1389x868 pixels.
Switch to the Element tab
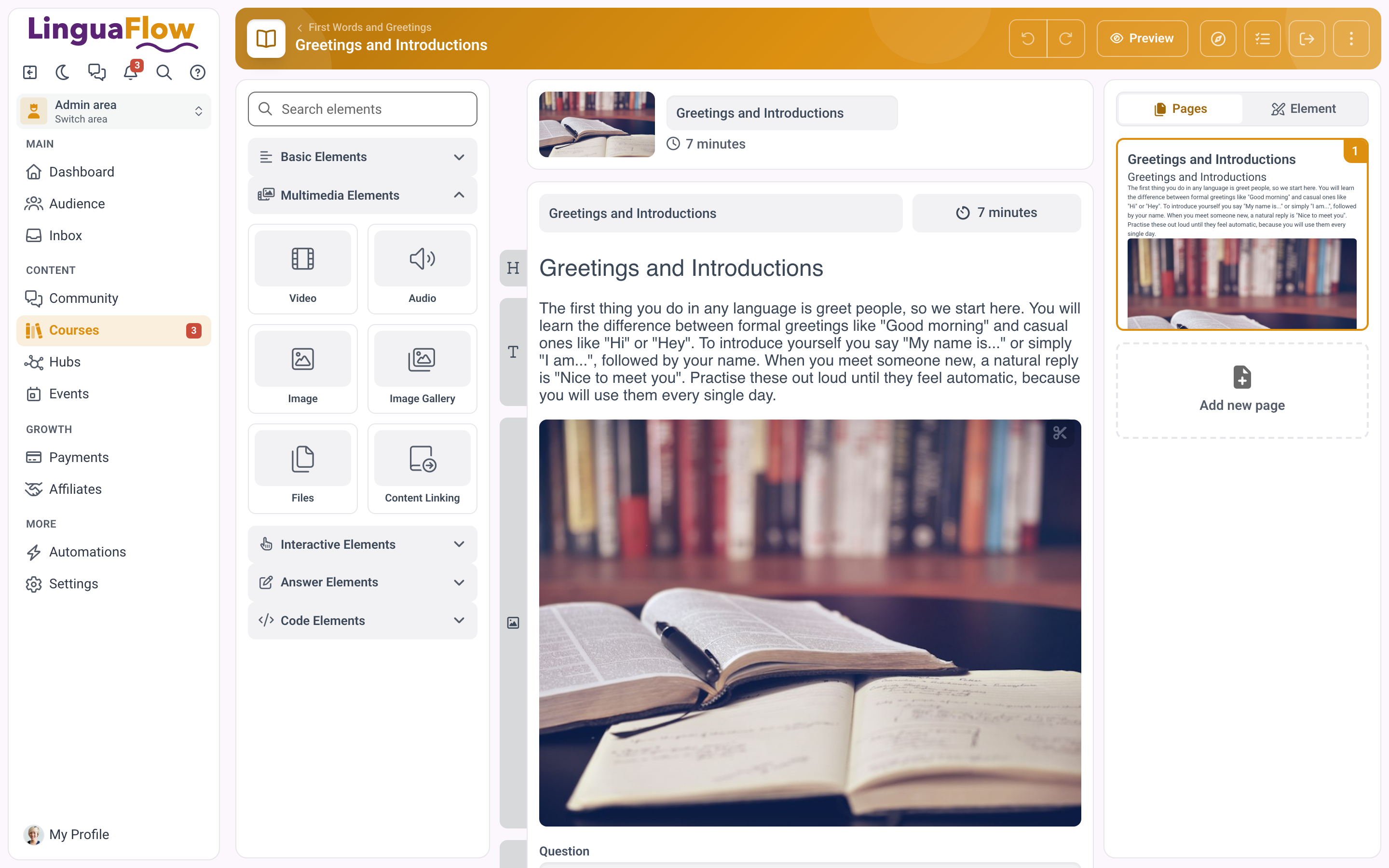1304,109
